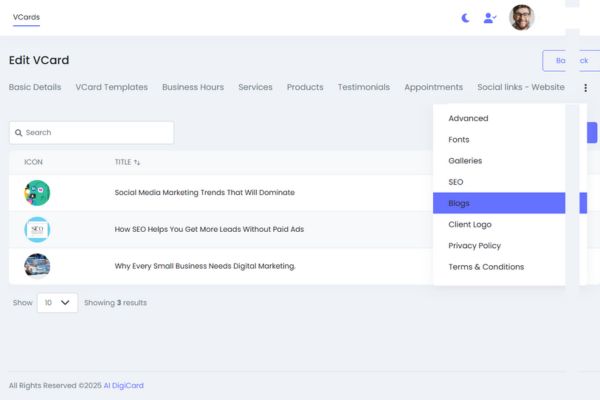Click the 'Showing 3 results' text

click(x=116, y=303)
